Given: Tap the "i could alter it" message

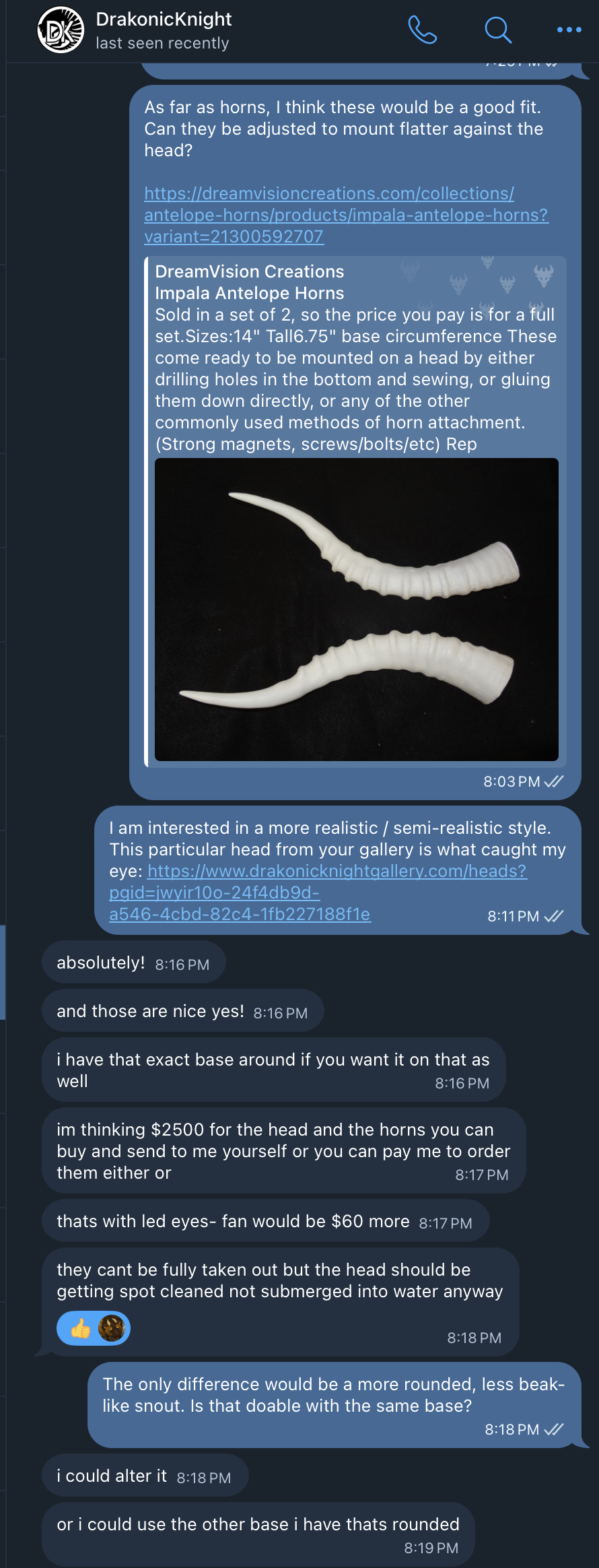Looking at the screenshot, I should (x=112, y=1476).
